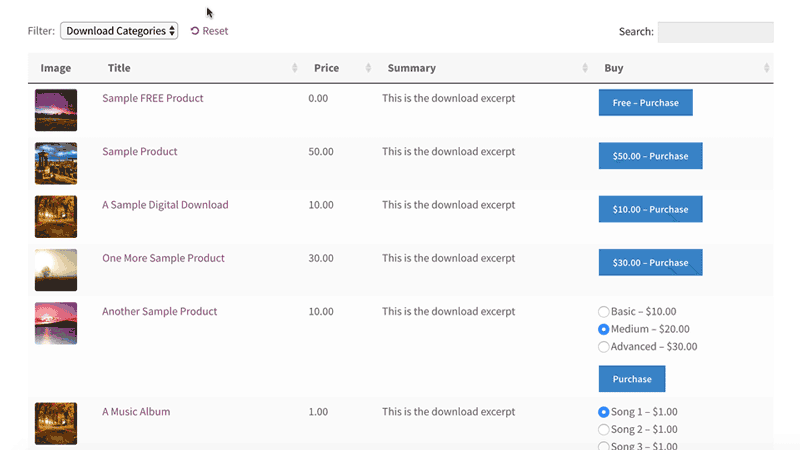
Task: Open Another Sample Product link
Action: pos(160,311)
